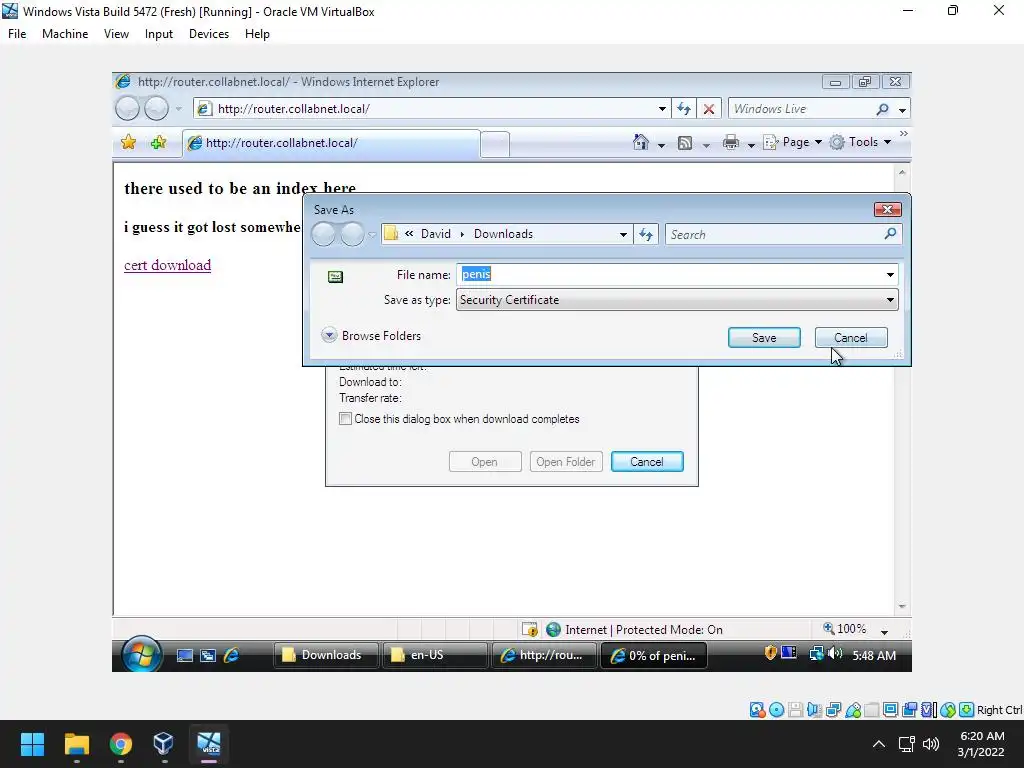Click the VirtualBox optical disk indicator
Image resolution: width=1024 pixels, height=768 pixels.
tap(776, 710)
